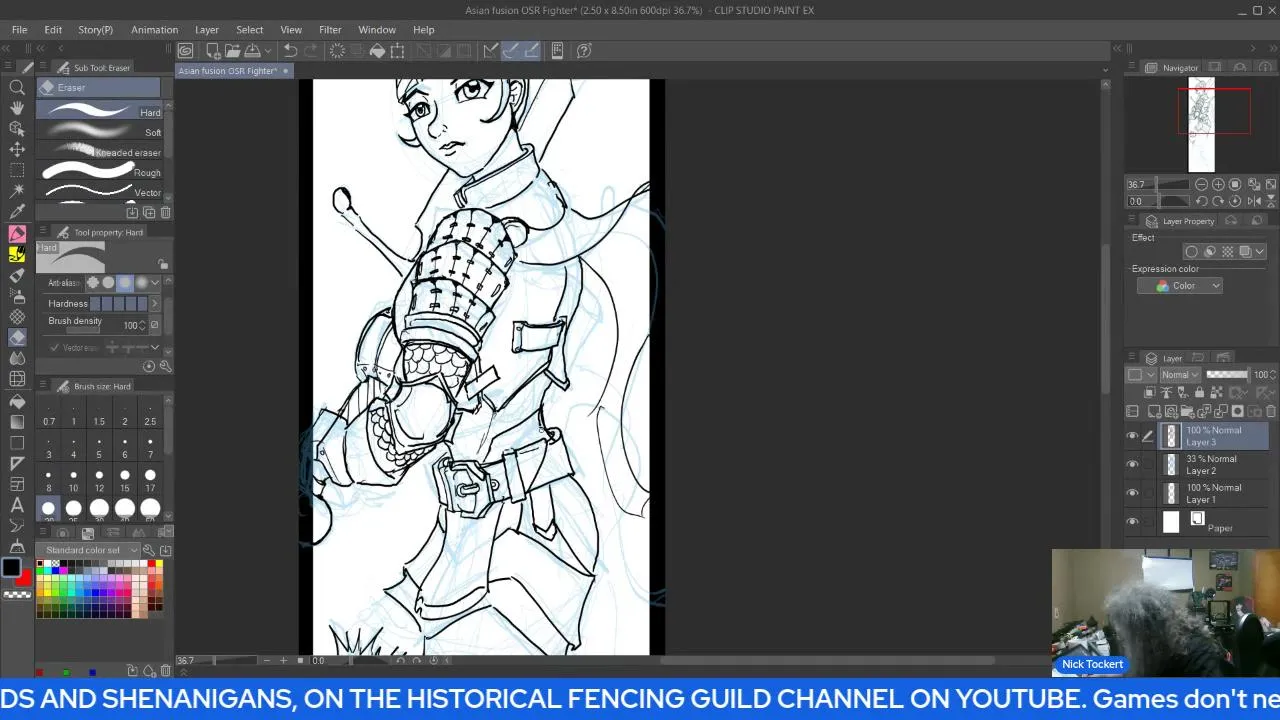This screenshot has height=720, width=1280.
Task: Select the strongest Anti-aliasing option
Action: coord(140,283)
